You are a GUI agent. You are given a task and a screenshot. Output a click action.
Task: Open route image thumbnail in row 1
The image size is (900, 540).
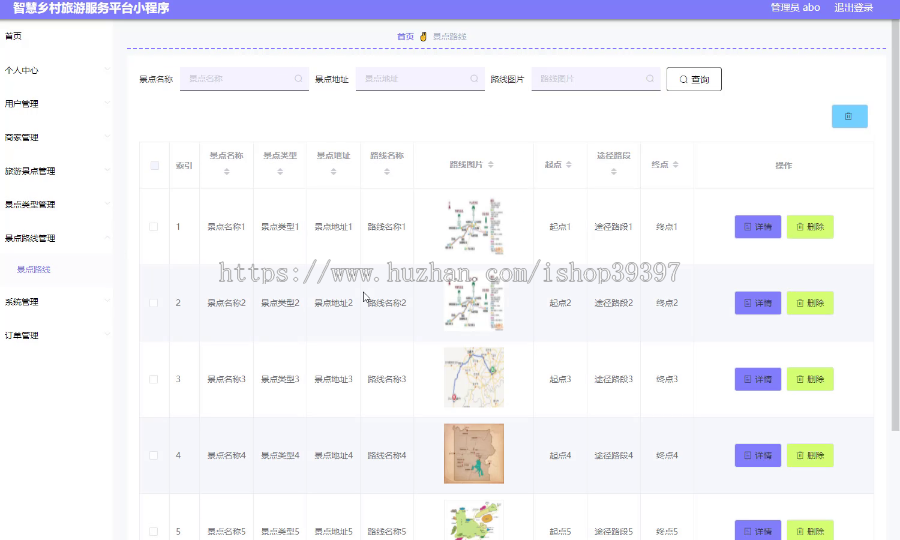click(474, 226)
